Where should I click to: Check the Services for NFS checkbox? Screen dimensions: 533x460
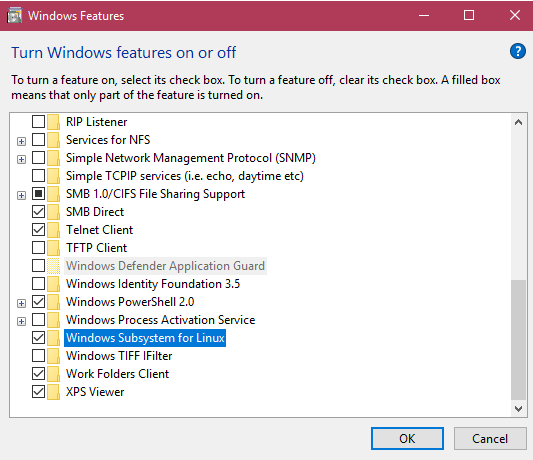tap(38, 139)
